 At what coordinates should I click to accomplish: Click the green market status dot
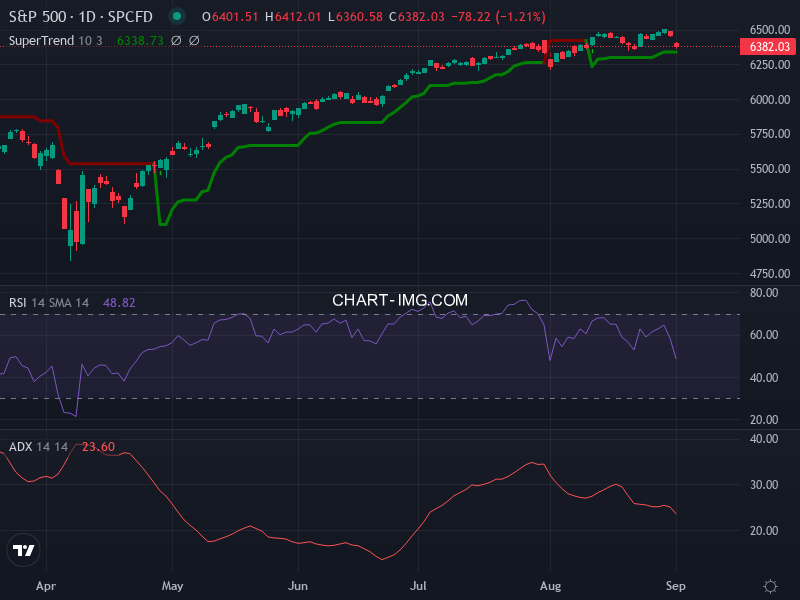click(x=177, y=16)
